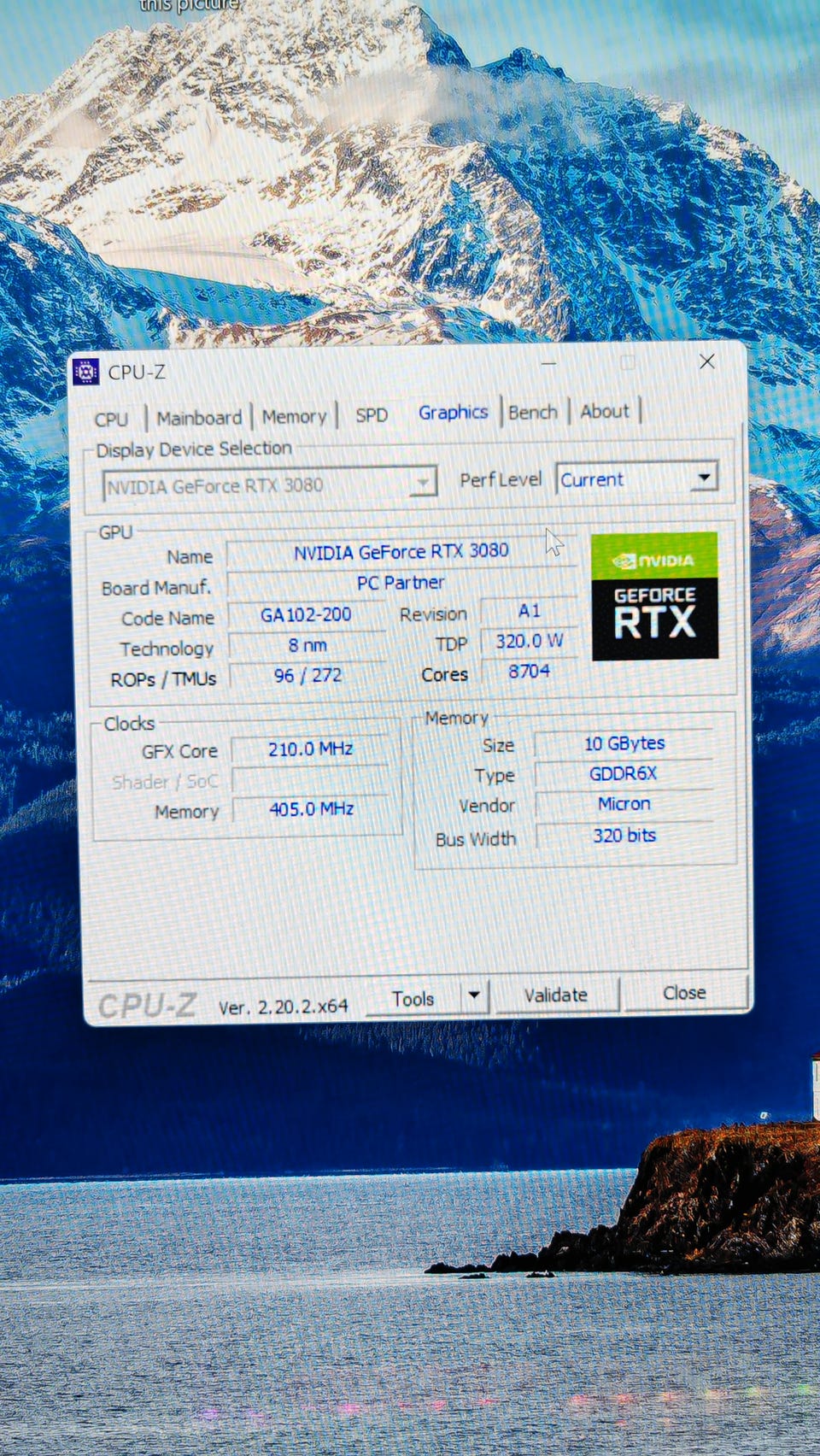Viewport: 820px width, 1456px height.
Task: Click the 320.0 W TDP value
Action: pyautogui.click(x=529, y=641)
